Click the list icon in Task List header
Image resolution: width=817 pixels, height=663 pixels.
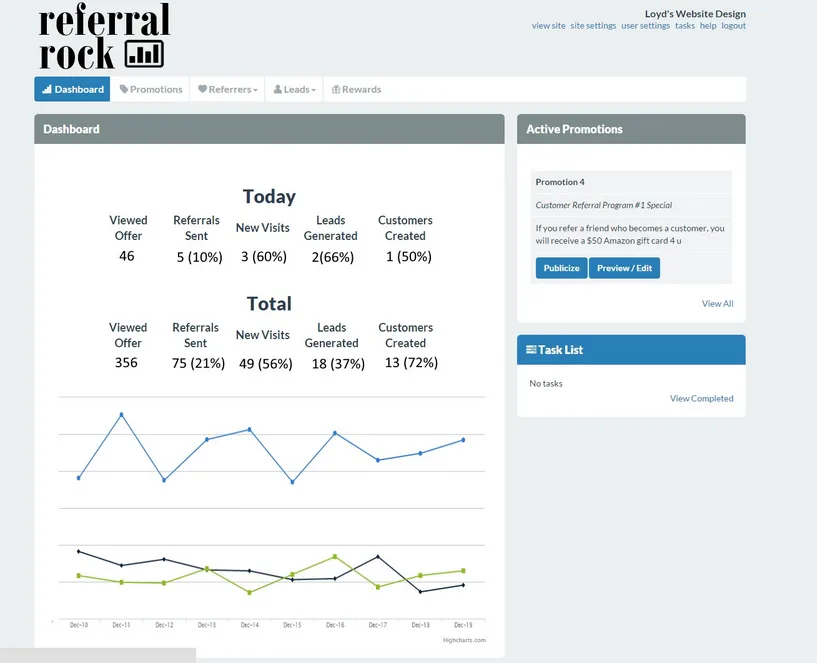(x=531, y=350)
